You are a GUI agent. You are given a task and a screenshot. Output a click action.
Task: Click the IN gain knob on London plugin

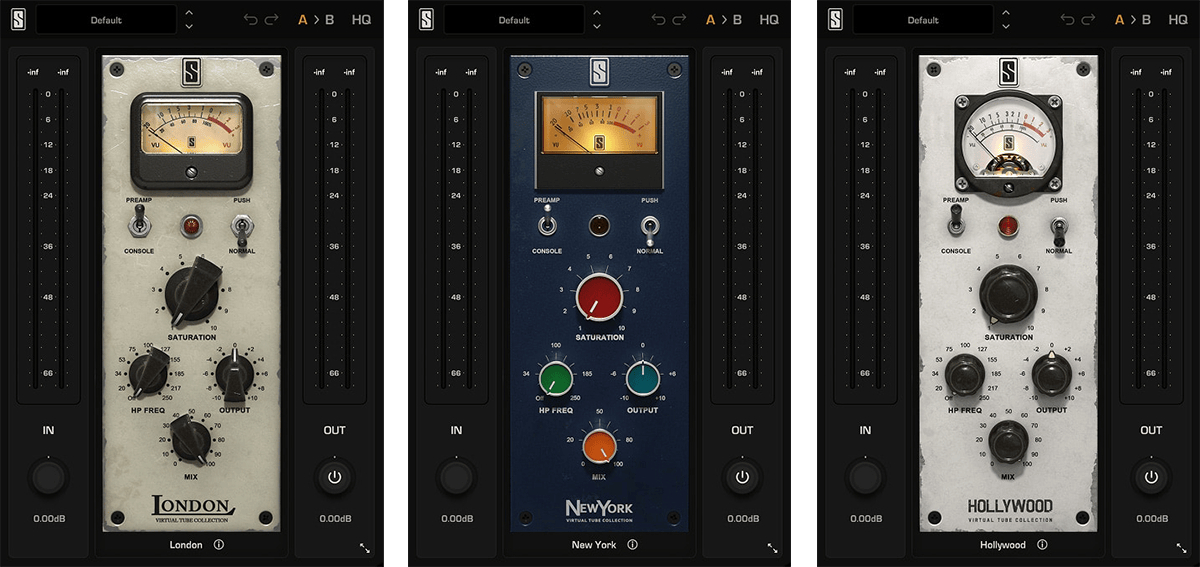[x=48, y=477]
